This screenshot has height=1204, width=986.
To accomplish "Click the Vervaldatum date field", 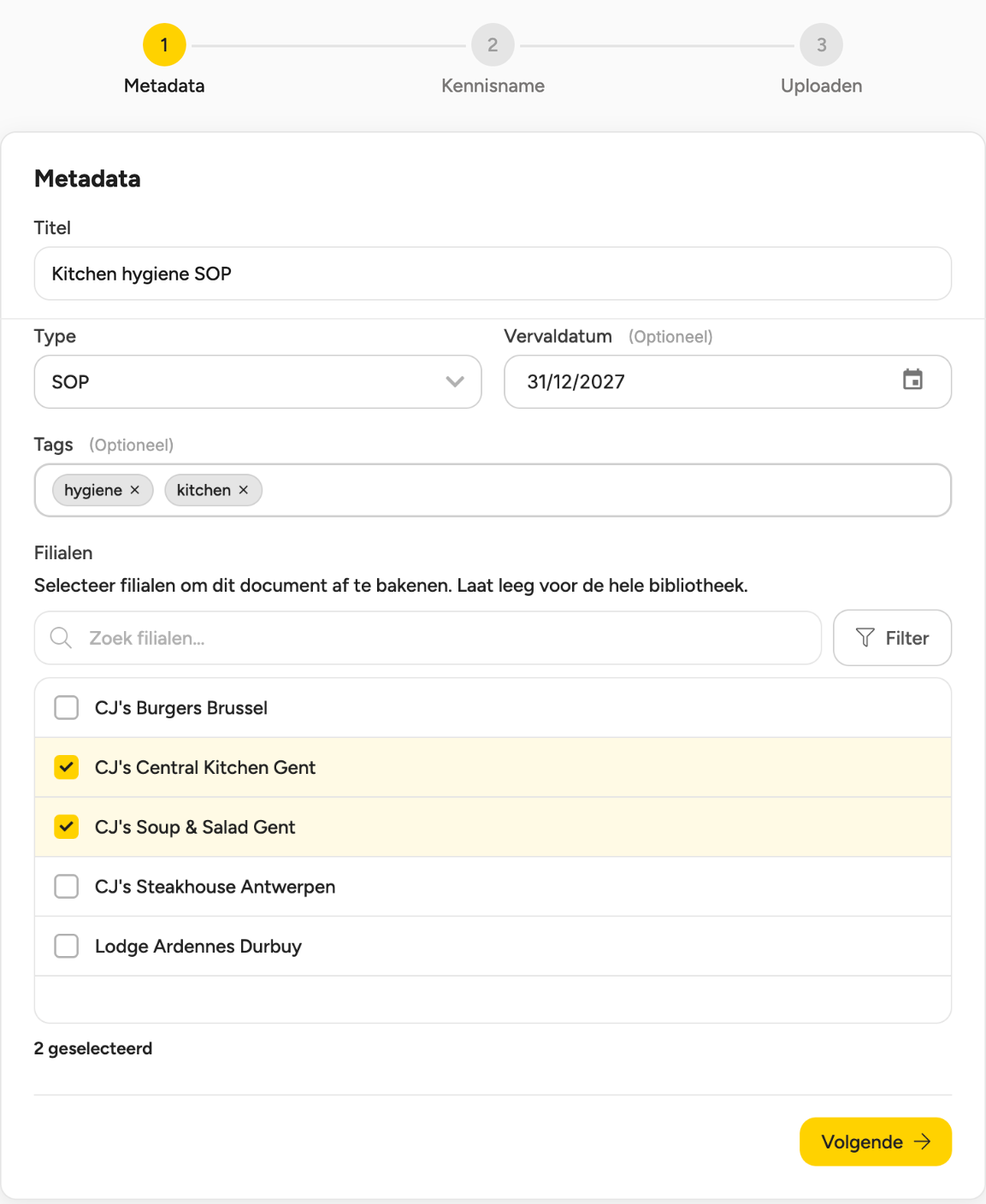I will [728, 381].
